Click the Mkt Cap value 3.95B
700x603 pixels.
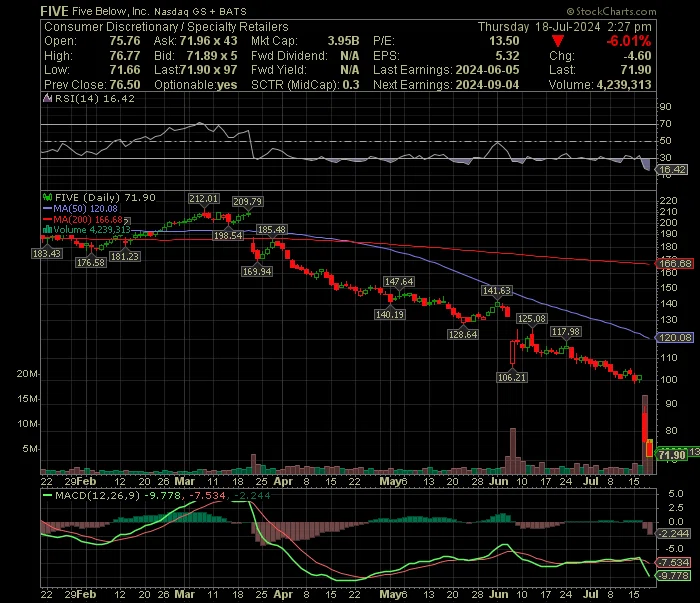click(x=343, y=41)
